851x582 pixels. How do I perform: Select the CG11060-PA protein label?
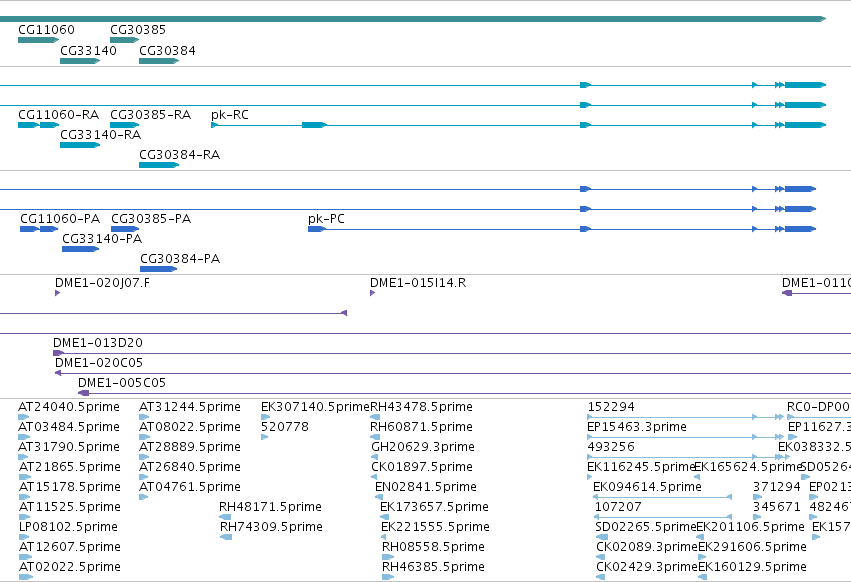click(x=60, y=219)
